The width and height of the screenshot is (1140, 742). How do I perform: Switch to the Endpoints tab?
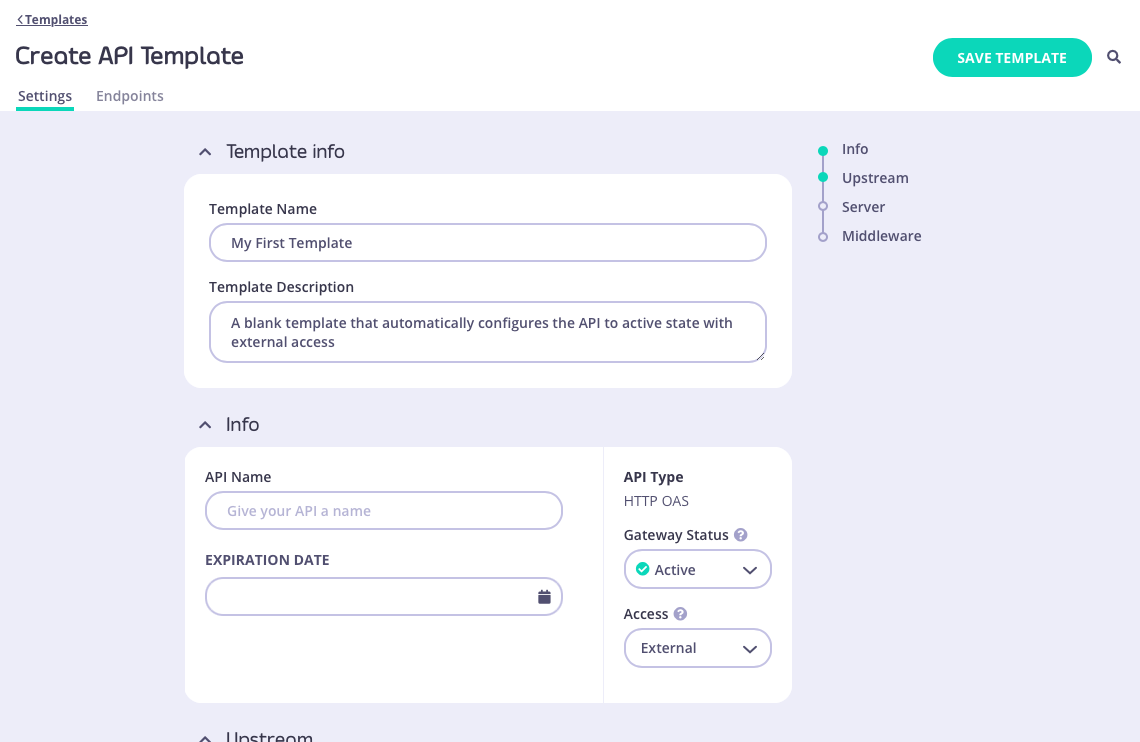[129, 95]
